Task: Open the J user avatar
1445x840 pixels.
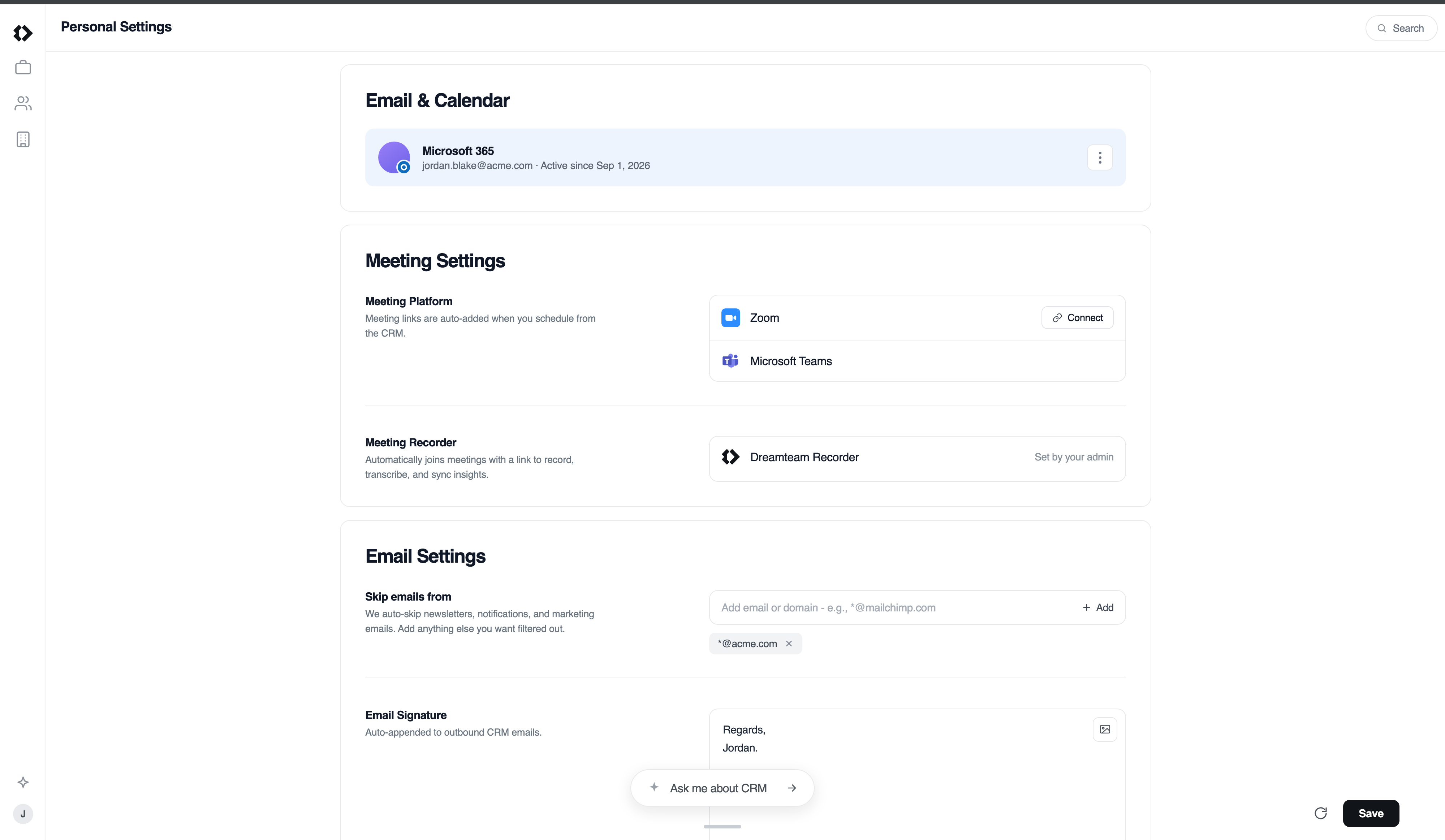Action: click(x=23, y=814)
